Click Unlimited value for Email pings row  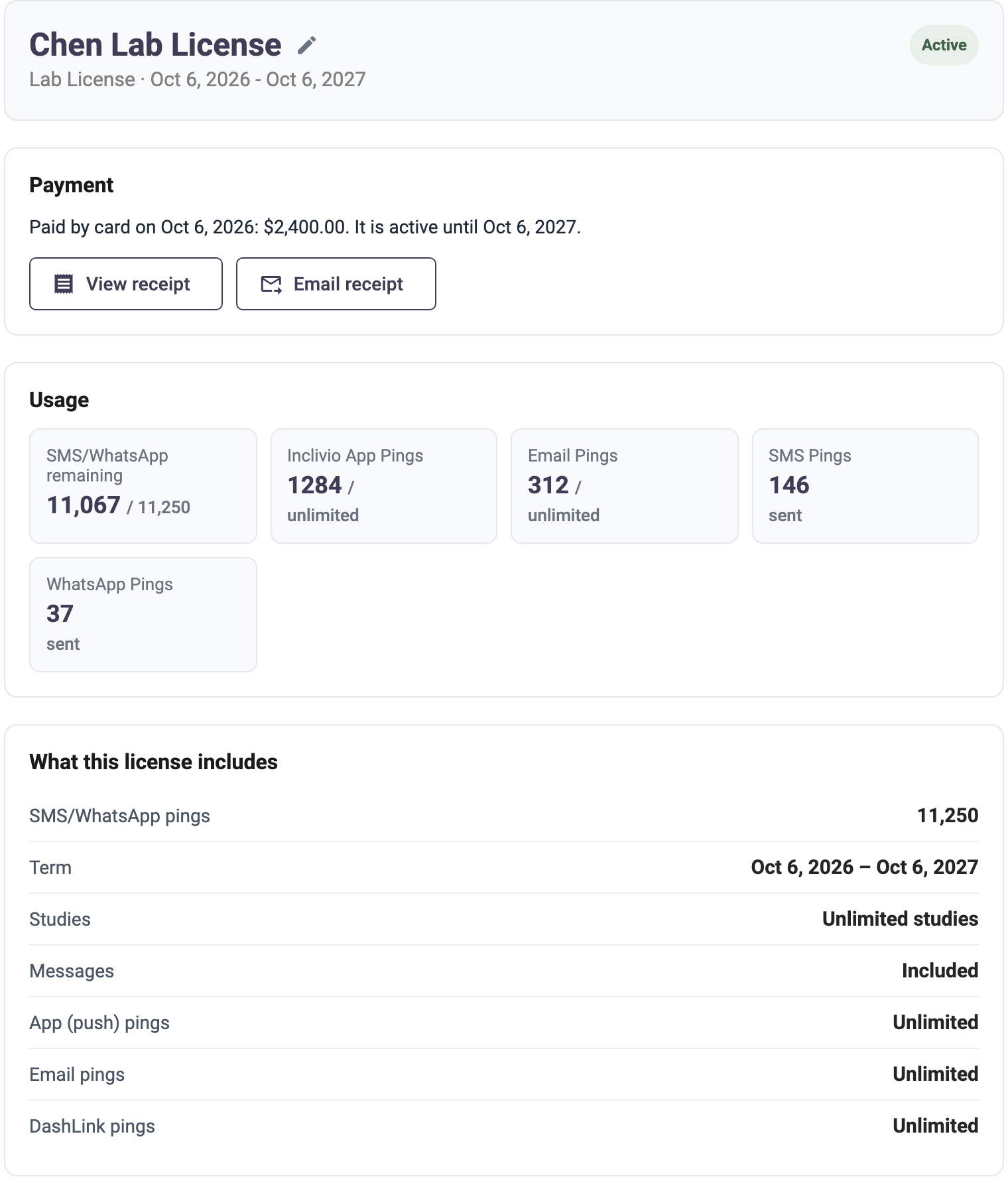(x=936, y=1074)
